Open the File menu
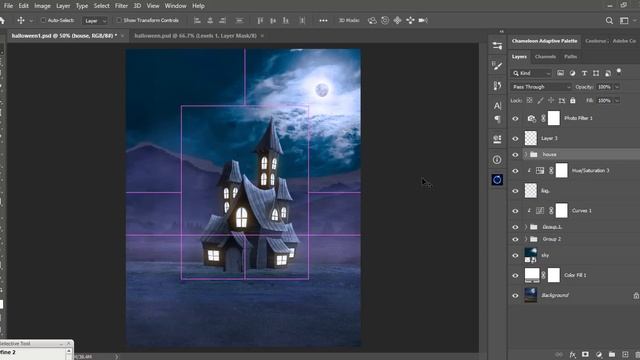 (8, 6)
